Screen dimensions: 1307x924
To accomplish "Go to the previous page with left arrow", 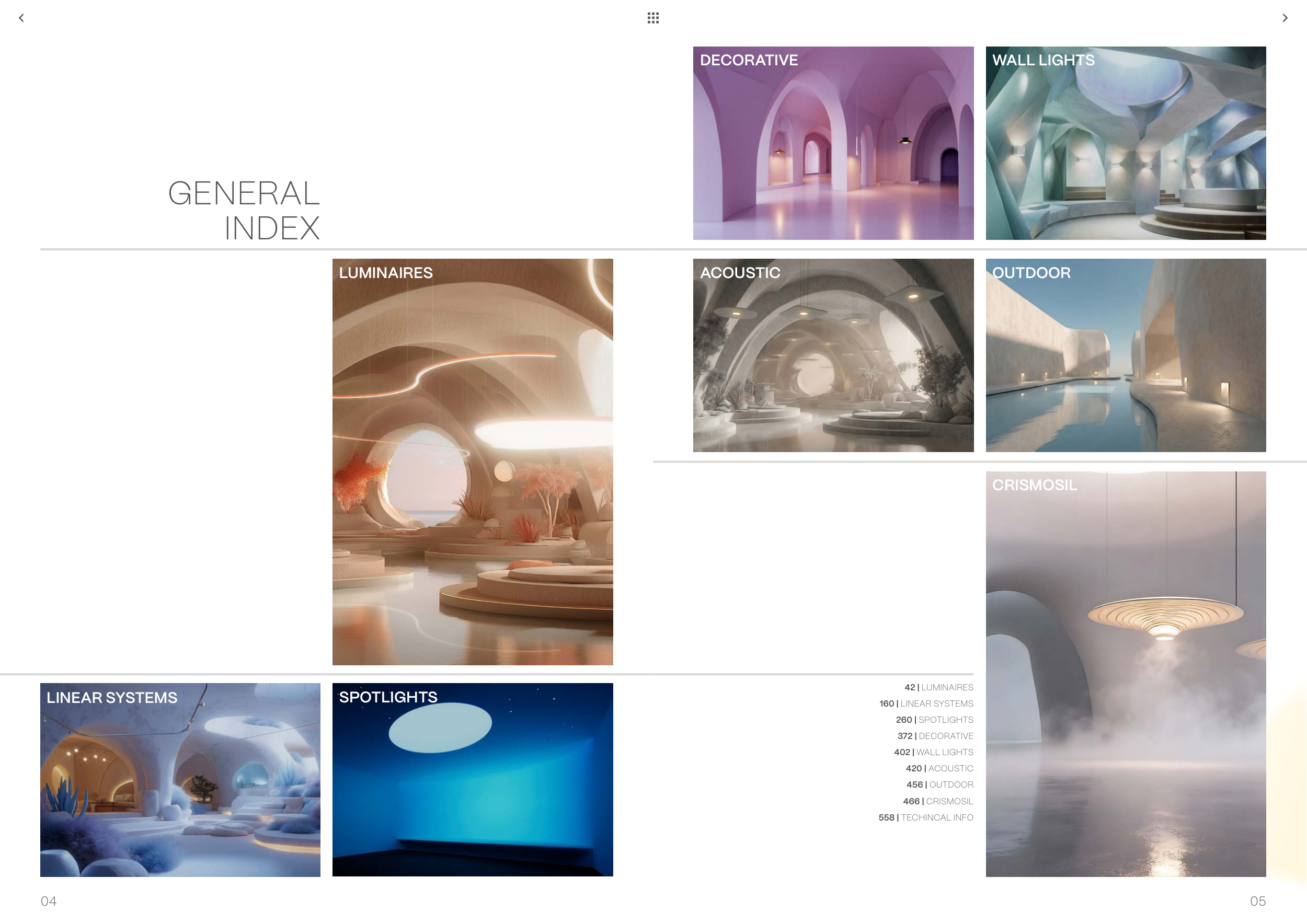I will coord(21,18).
